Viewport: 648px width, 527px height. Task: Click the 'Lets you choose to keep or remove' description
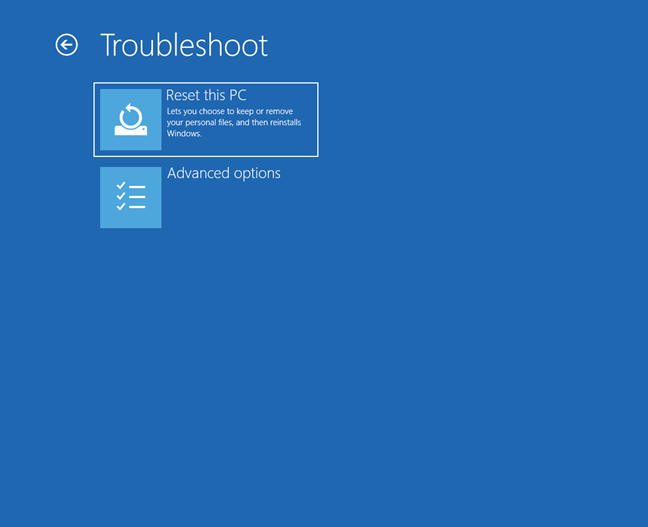pyautogui.click(x=234, y=122)
